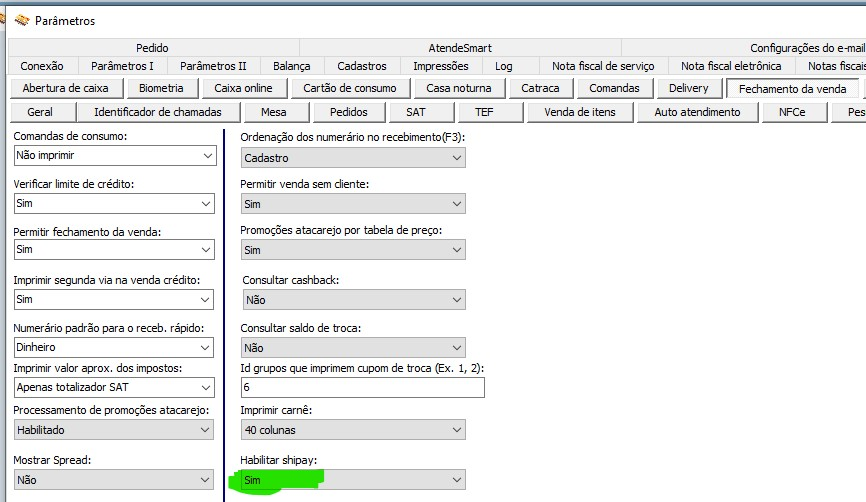Image resolution: width=866 pixels, height=502 pixels.
Task: Switch to the Parâmetros II tab
Action: (213, 66)
